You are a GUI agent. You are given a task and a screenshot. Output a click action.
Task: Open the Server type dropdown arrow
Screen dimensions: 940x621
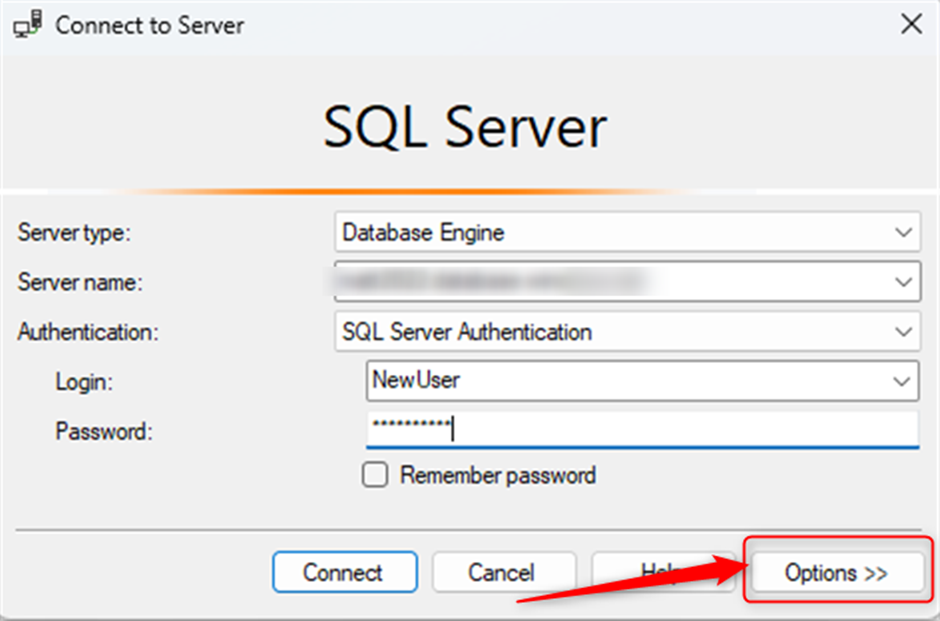(903, 232)
